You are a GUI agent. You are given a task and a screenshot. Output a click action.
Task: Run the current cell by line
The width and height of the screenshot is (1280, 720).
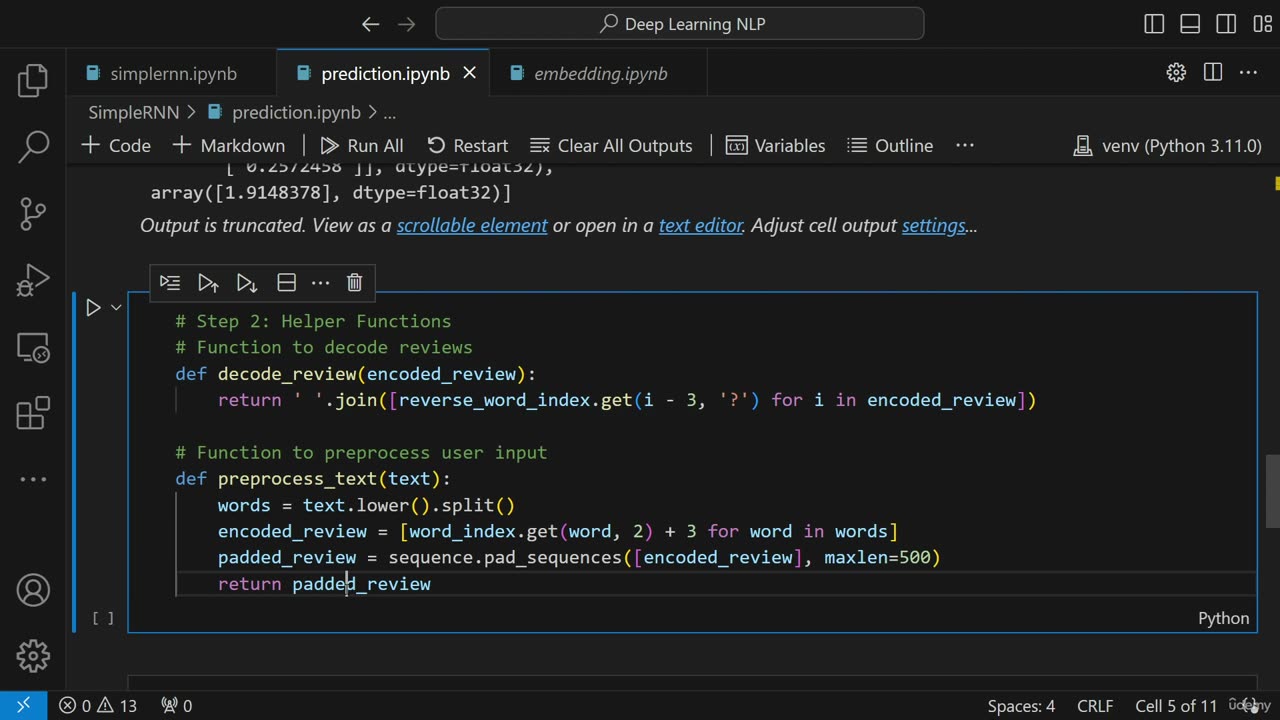170,283
